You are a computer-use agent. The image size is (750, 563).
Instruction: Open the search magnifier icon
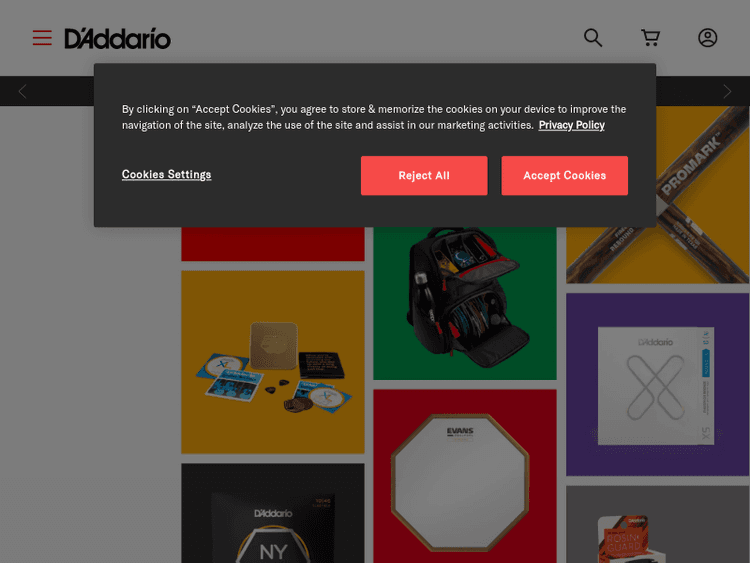coord(593,38)
